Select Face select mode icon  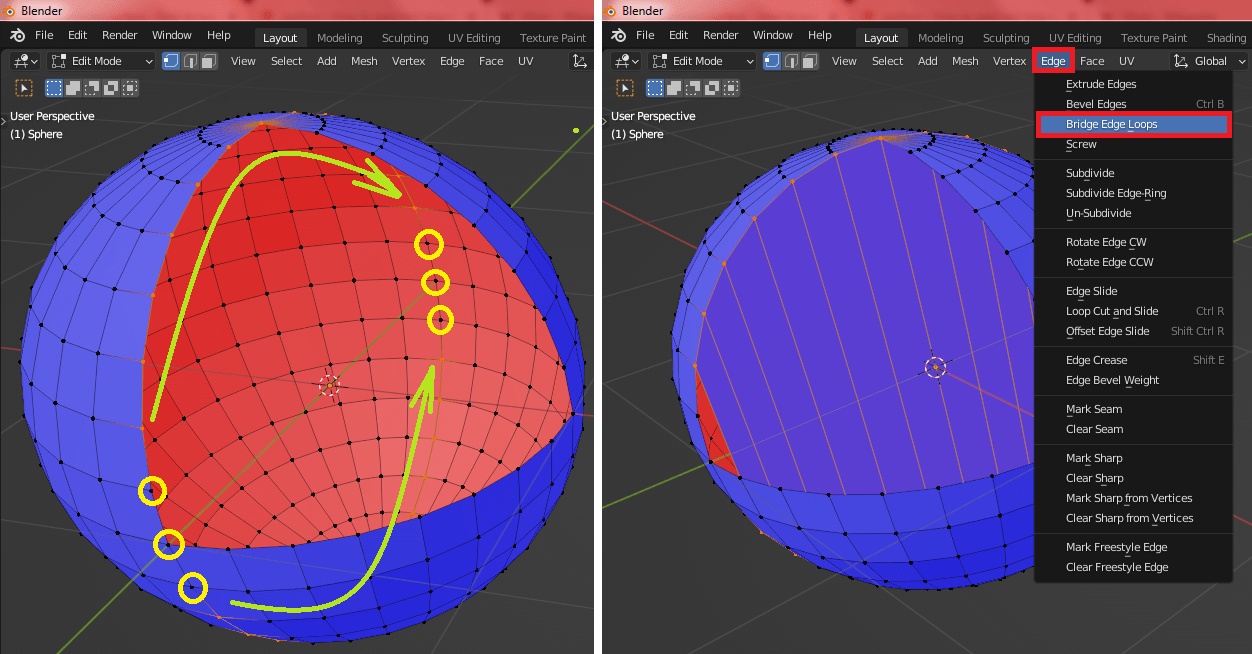coord(206,61)
